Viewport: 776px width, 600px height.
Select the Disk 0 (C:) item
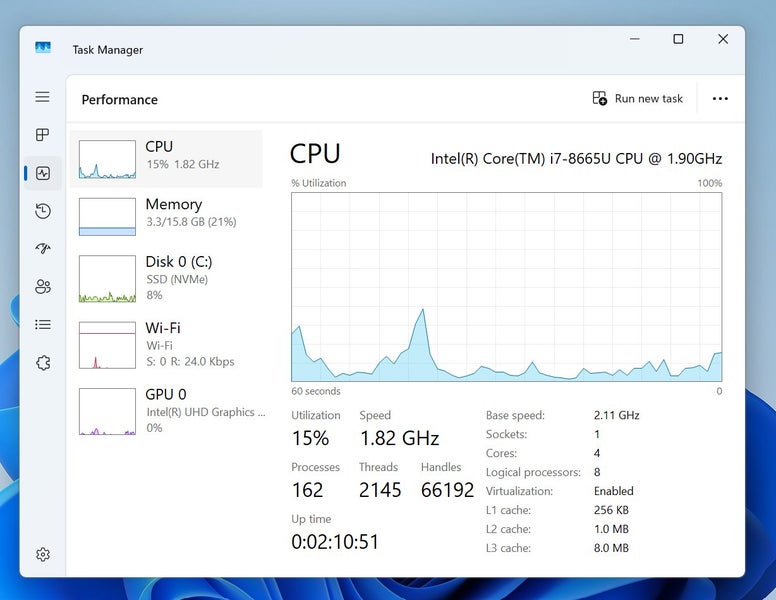pyautogui.click(x=166, y=278)
